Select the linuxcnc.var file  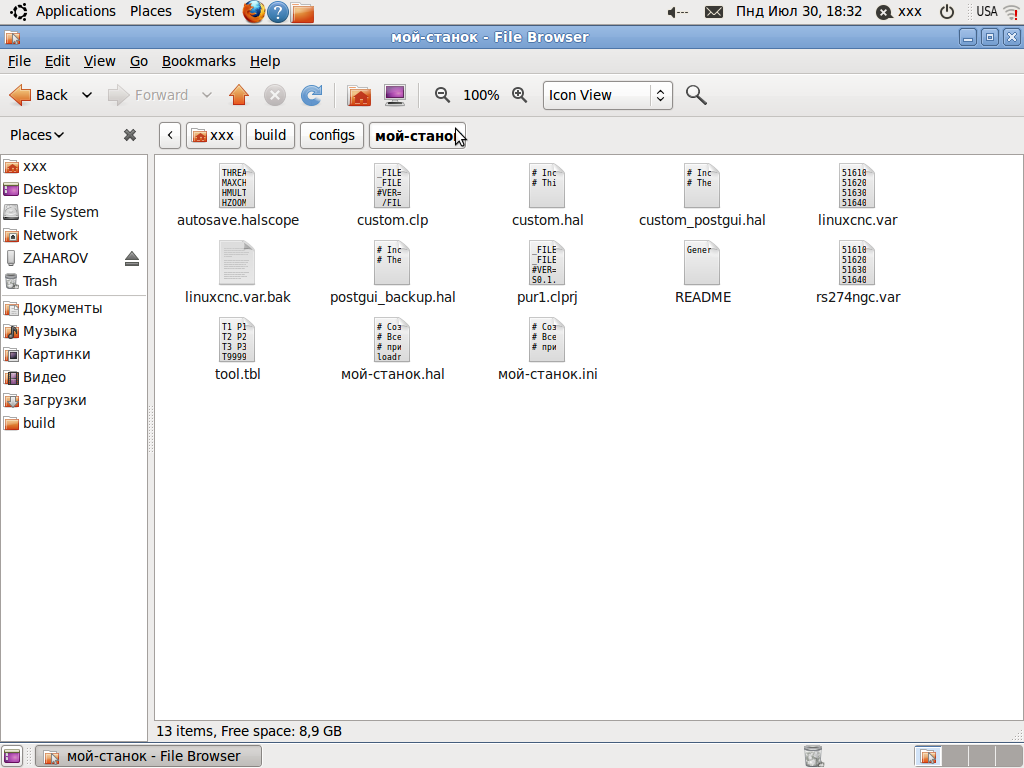click(857, 196)
